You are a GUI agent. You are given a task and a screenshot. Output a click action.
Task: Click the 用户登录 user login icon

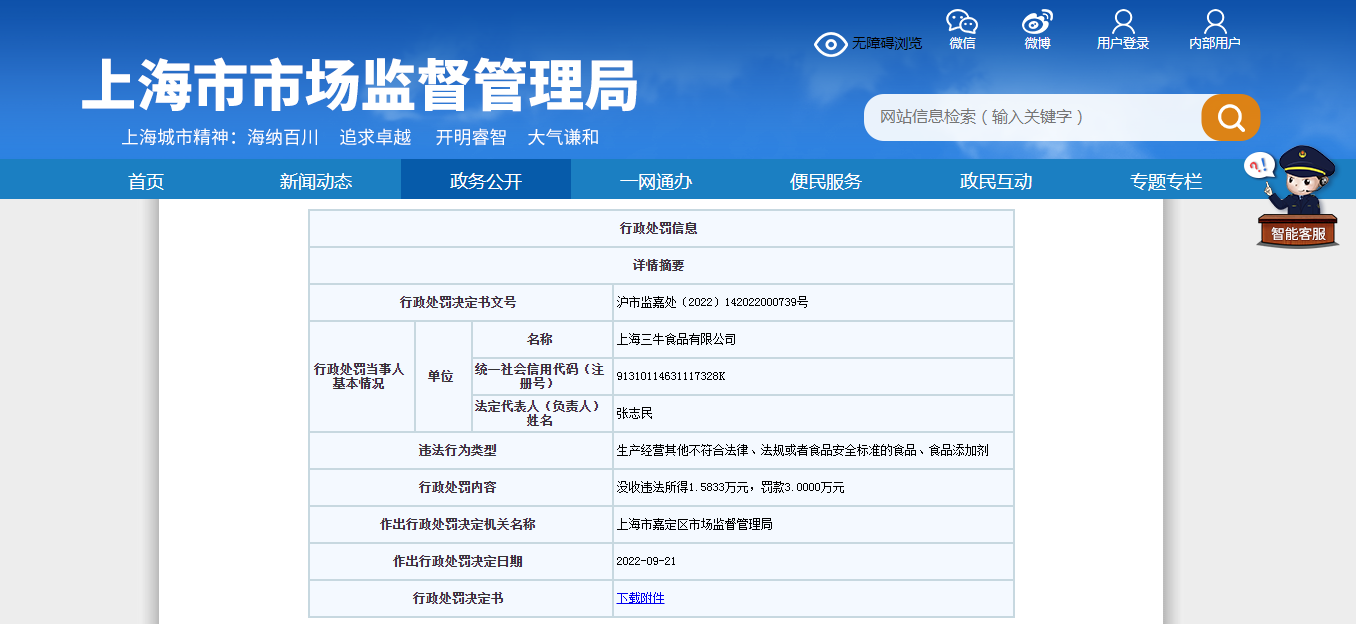click(x=1123, y=22)
